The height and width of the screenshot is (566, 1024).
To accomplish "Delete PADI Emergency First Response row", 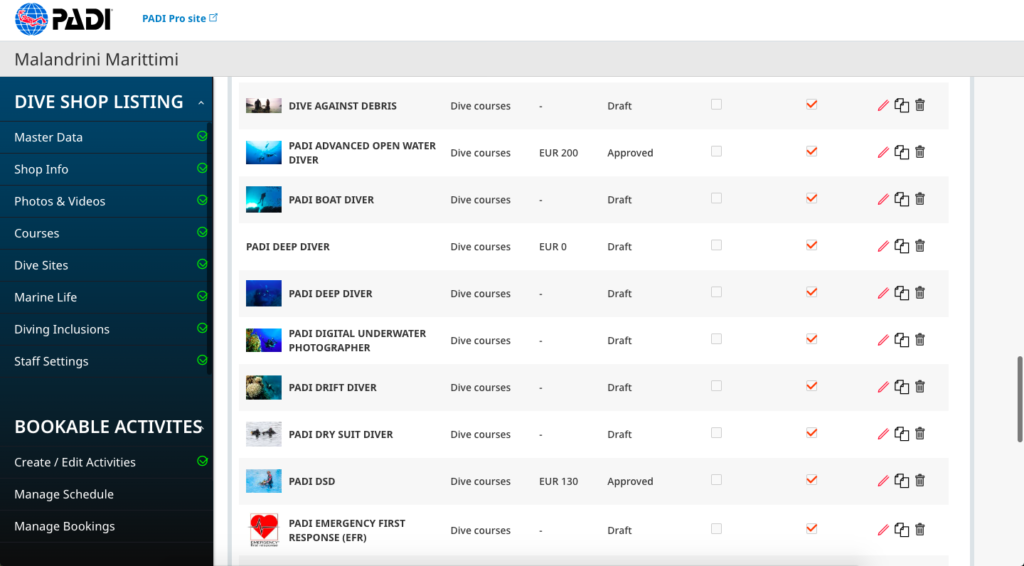I will [x=920, y=530].
